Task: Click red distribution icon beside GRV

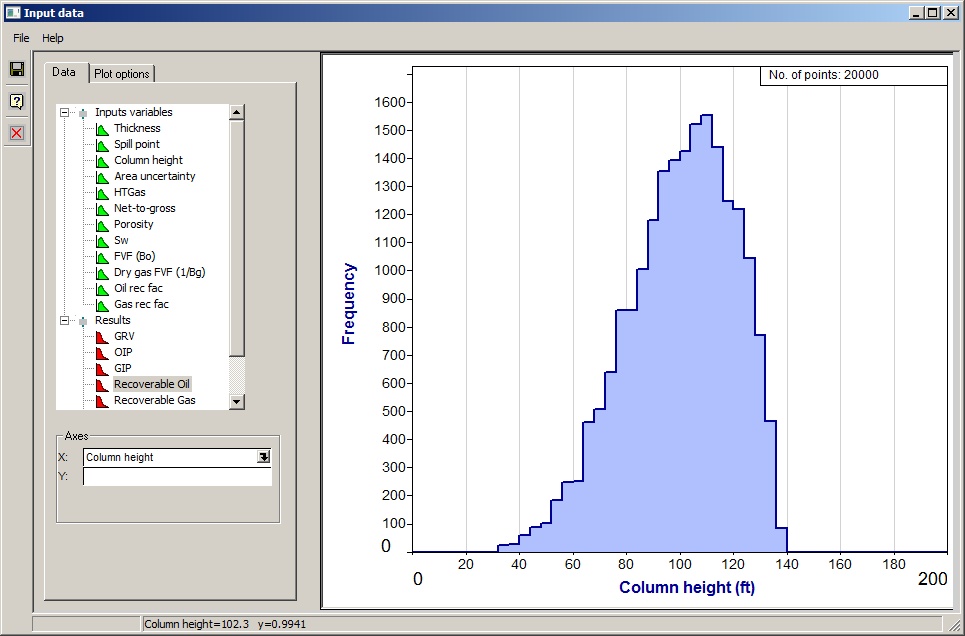Action: [102, 336]
